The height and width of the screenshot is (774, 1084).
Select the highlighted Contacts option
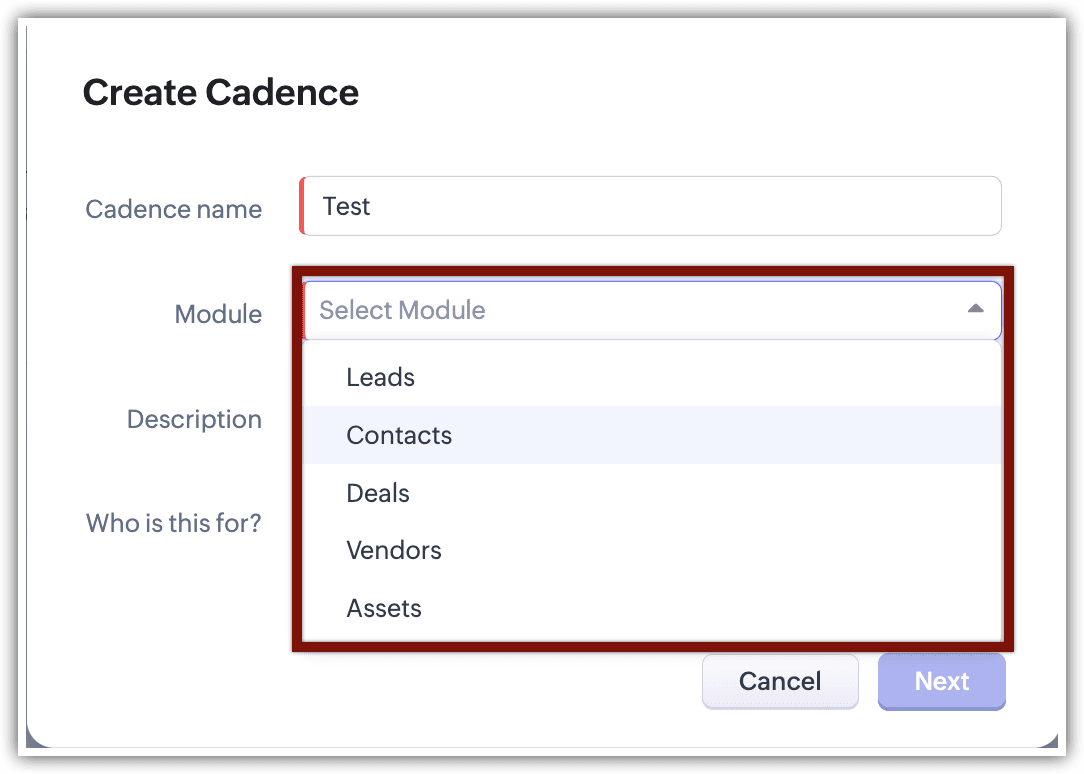(399, 435)
